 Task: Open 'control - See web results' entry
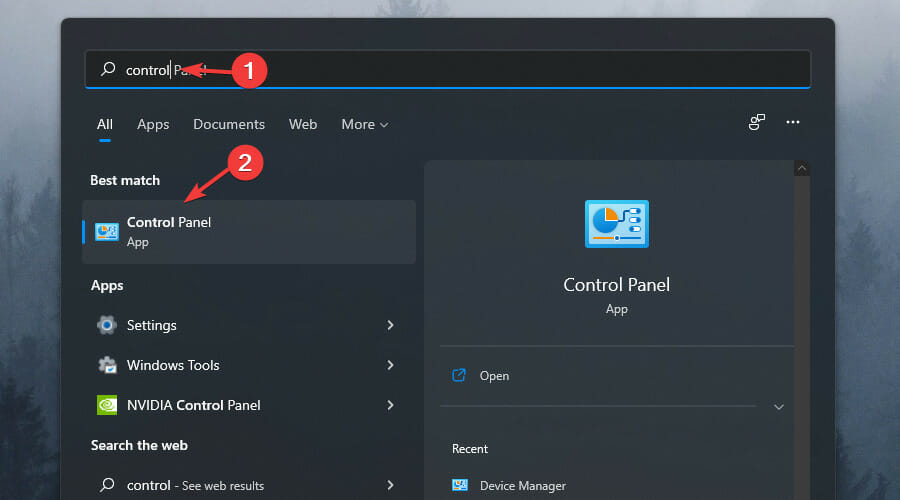249,485
